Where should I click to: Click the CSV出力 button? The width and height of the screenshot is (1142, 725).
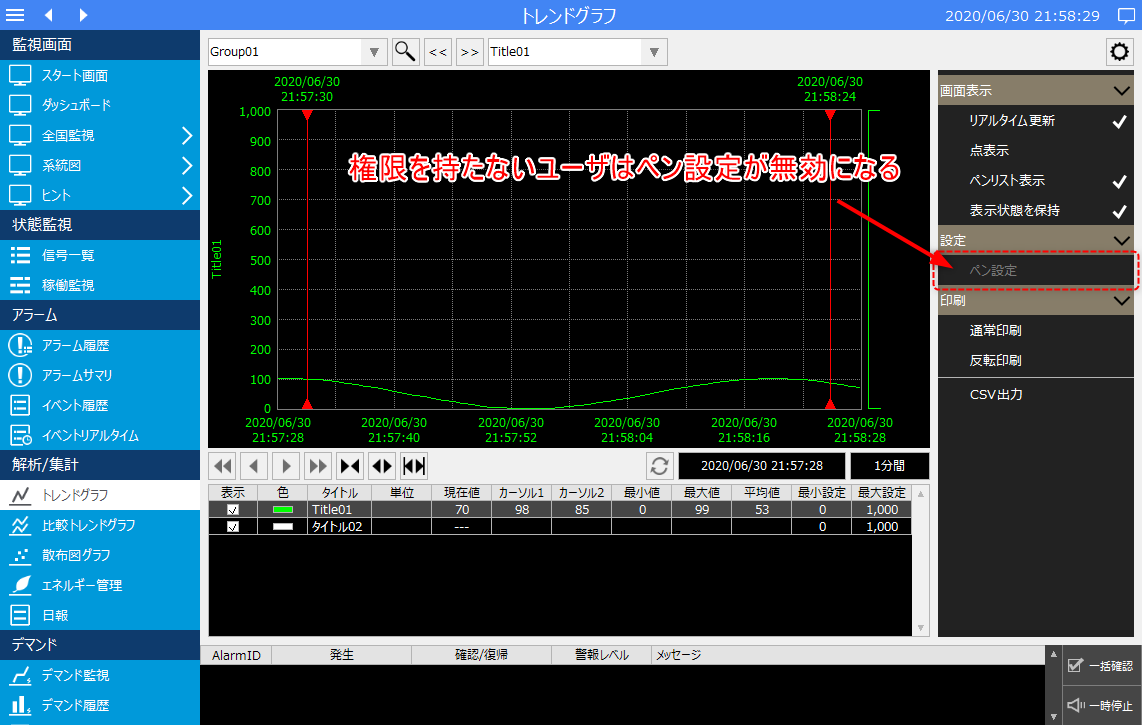995,395
